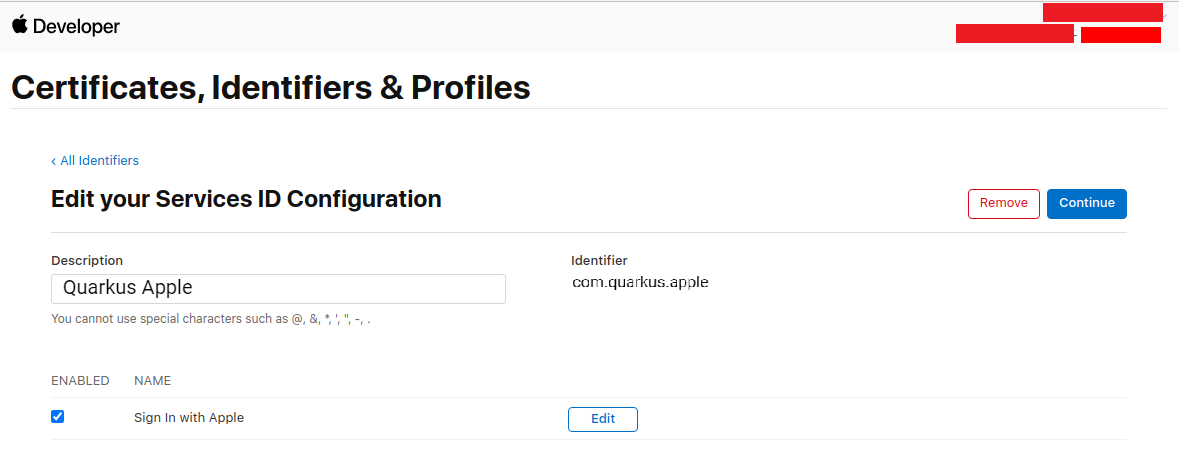Open the redacted account name dropdown

point(1102,13)
